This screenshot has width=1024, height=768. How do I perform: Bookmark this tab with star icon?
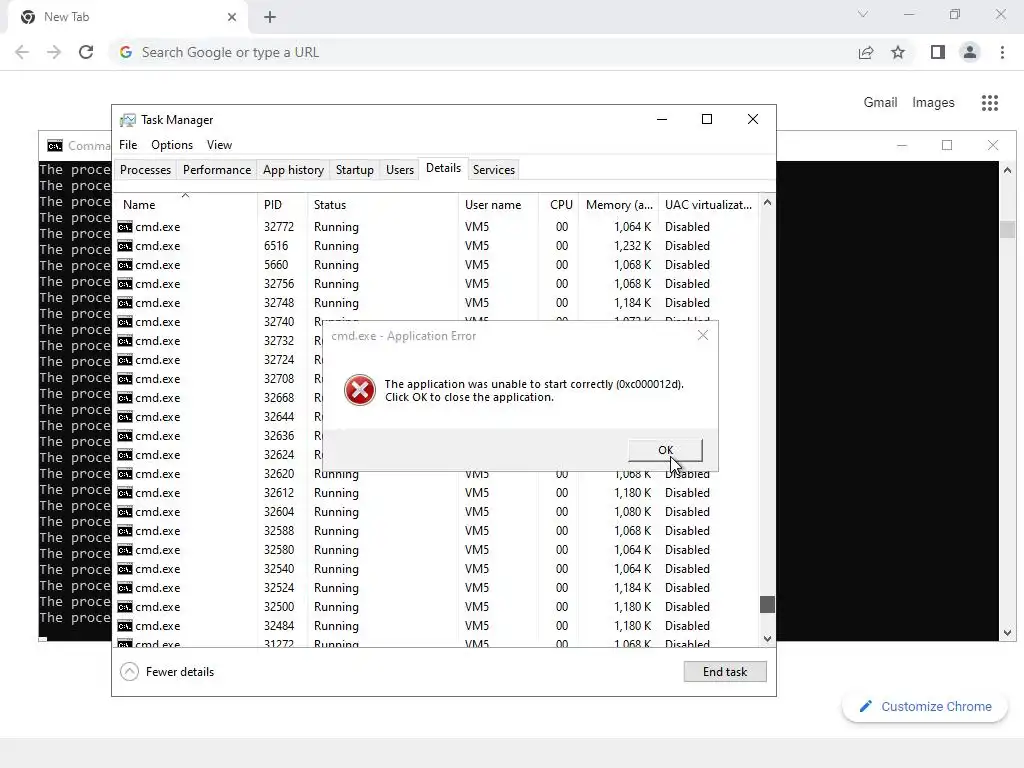click(x=898, y=52)
